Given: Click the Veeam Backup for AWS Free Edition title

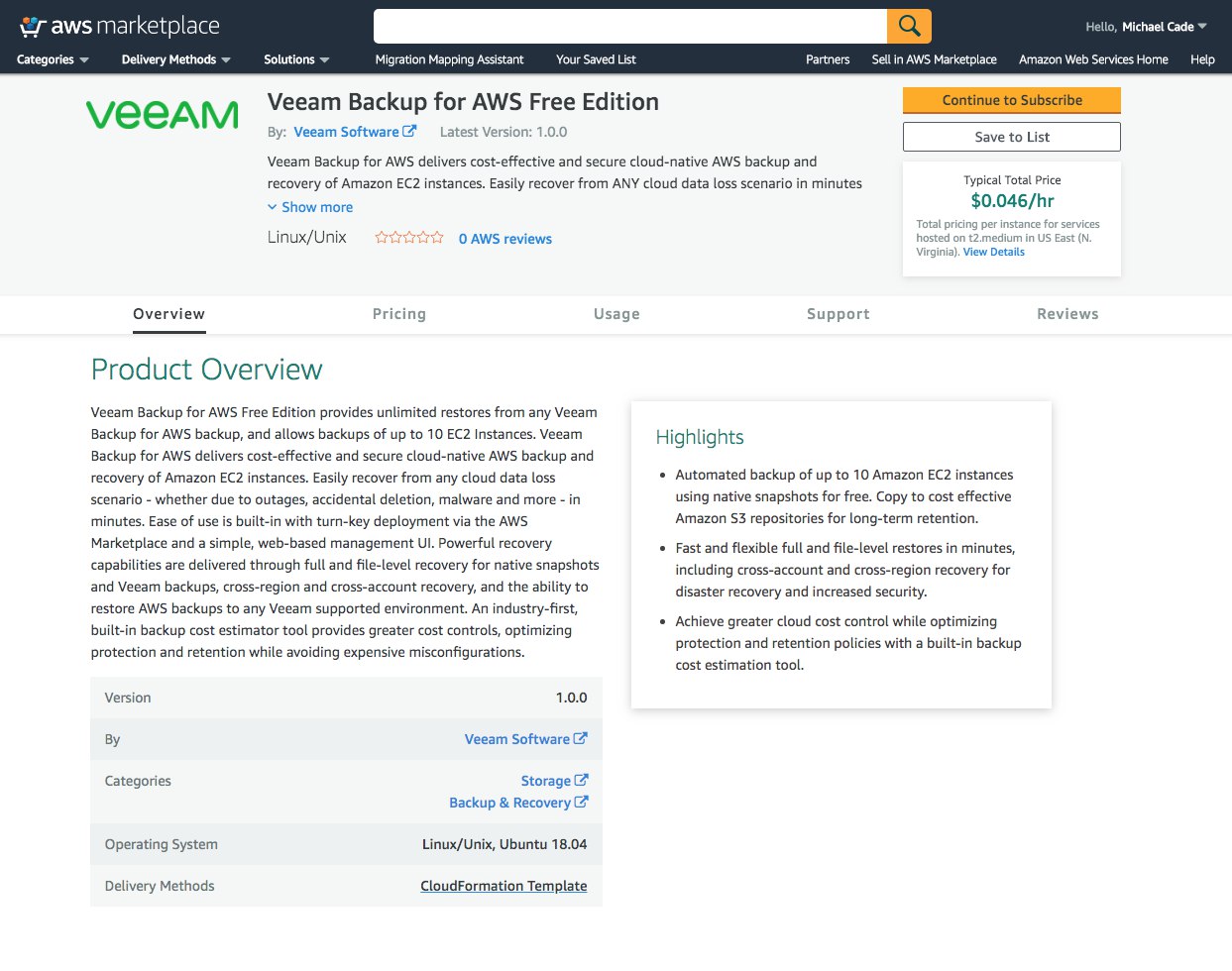Looking at the screenshot, I should pos(463,102).
